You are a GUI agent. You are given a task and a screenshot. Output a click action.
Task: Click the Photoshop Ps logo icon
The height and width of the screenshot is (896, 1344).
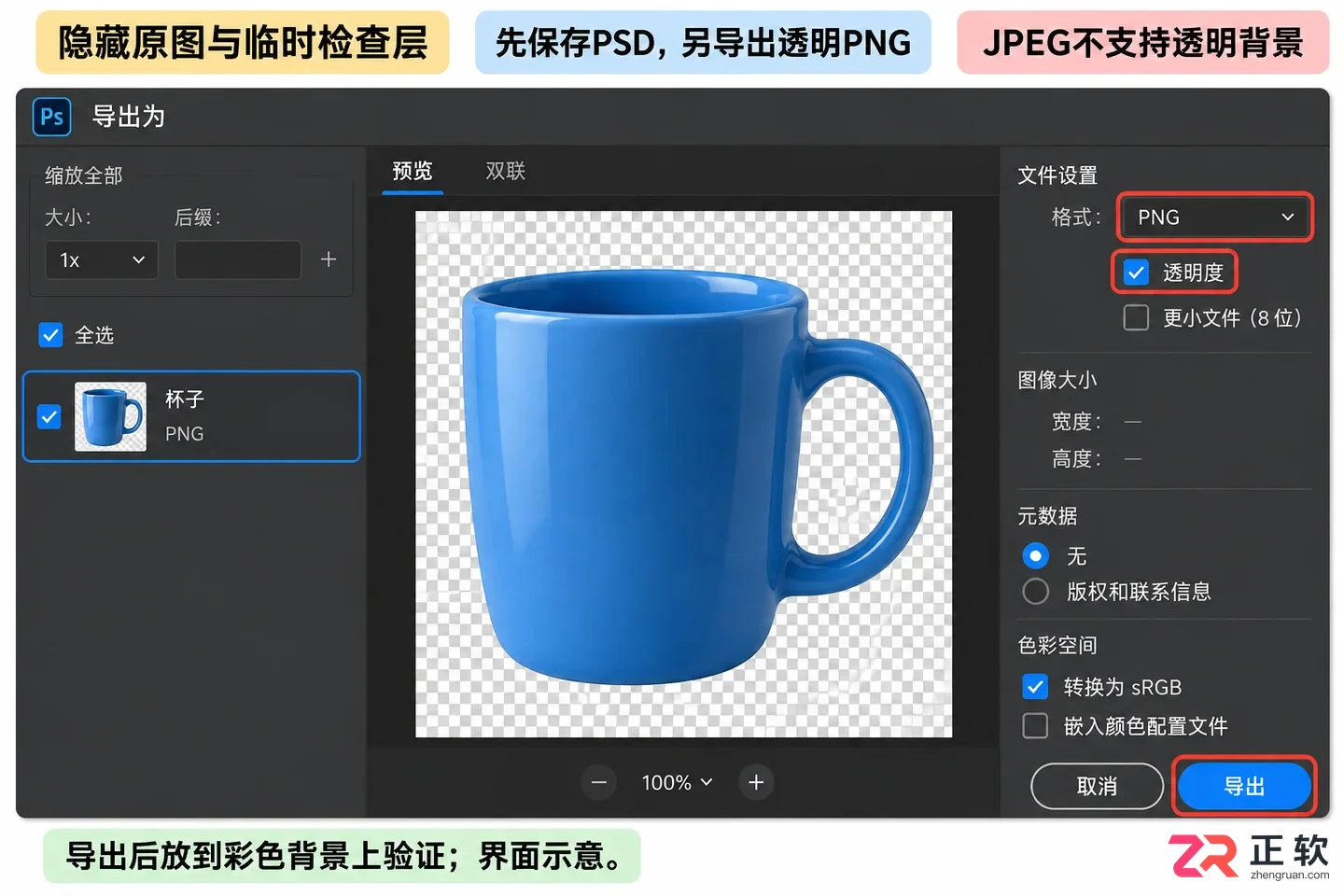51,117
